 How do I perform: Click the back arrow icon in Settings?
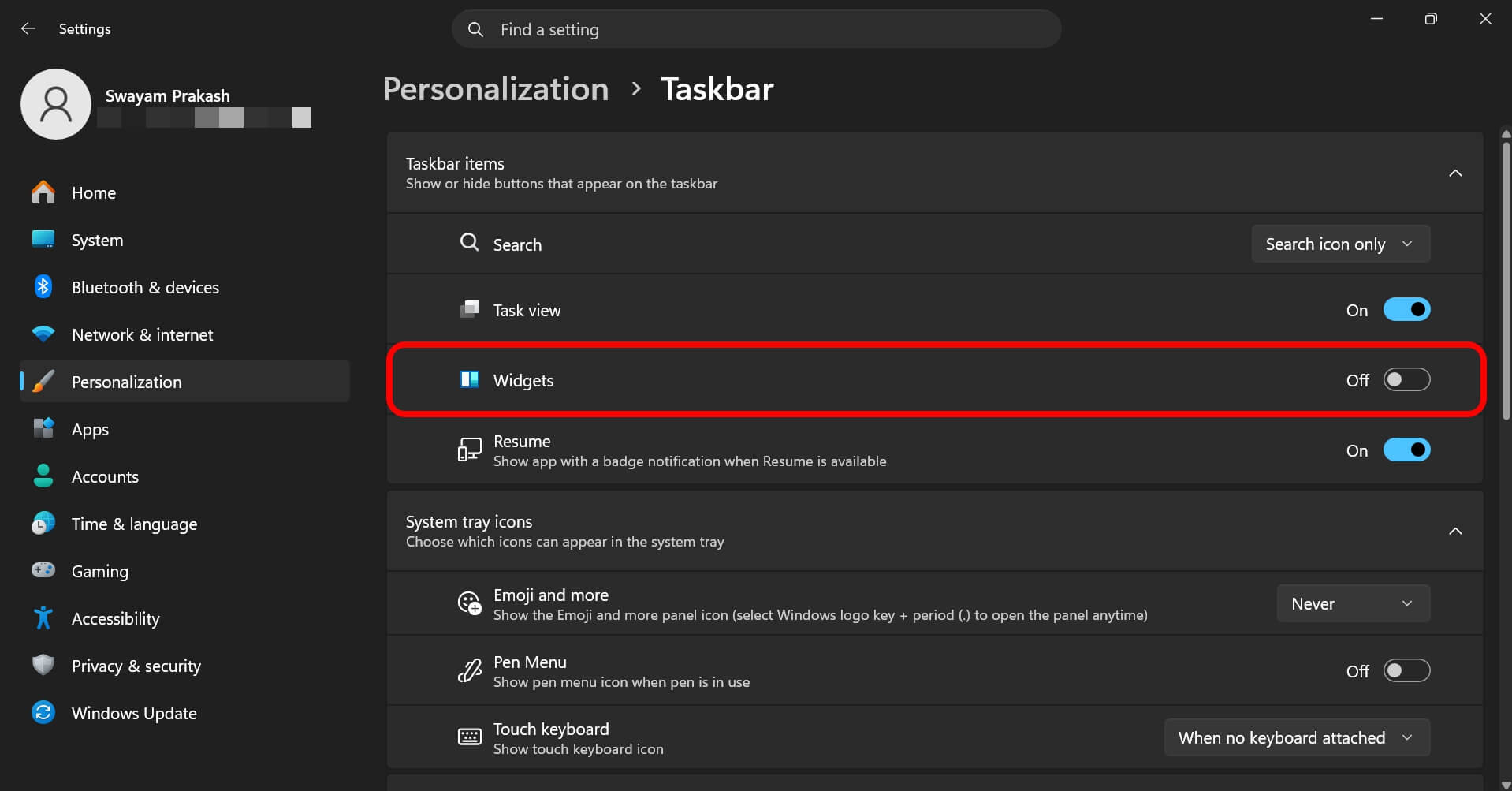pyautogui.click(x=28, y=28)
